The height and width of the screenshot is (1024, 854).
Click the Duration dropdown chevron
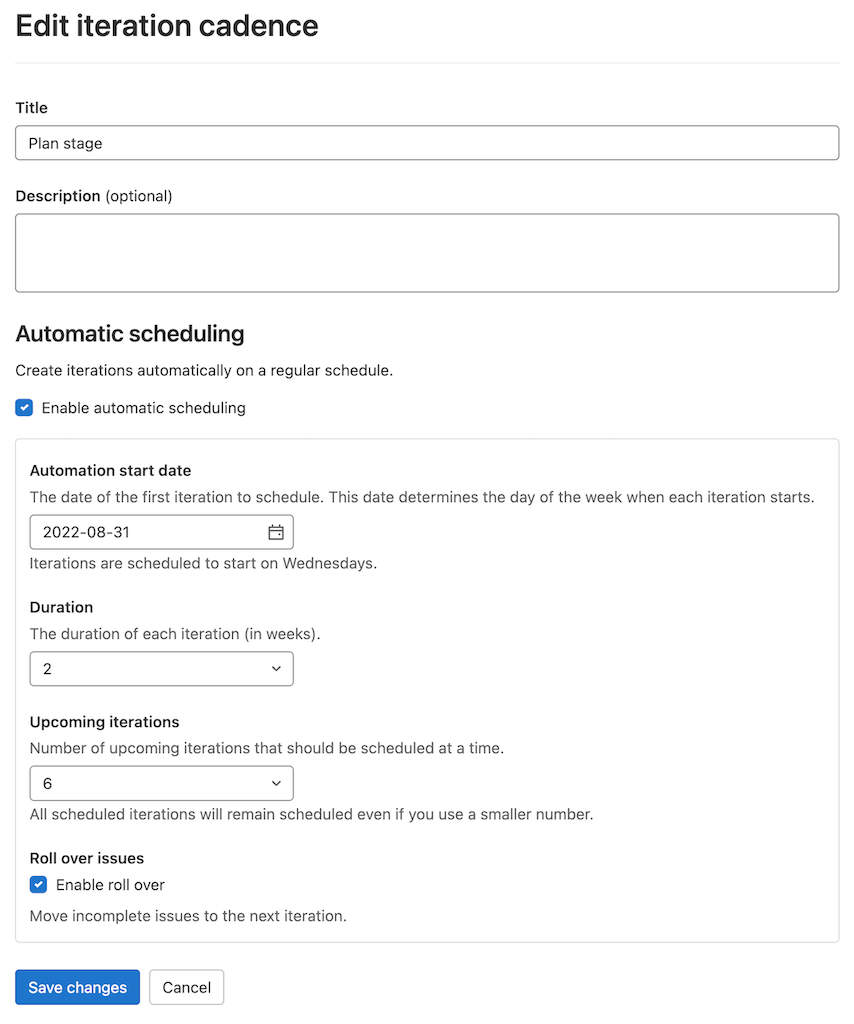tap(276, 669)
